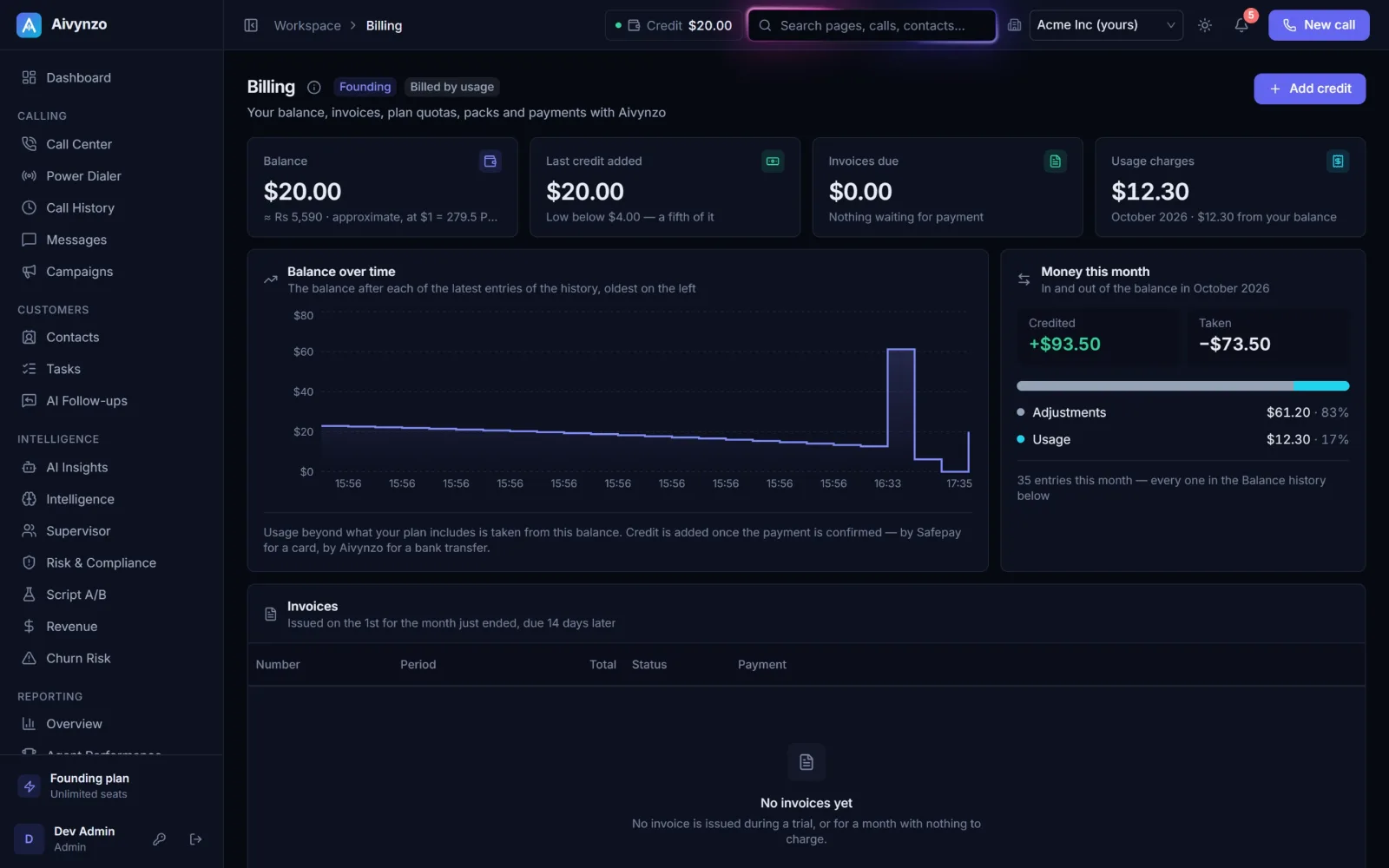Open Power Dialer page
The height and width of the screenshot is (868, 1389).
(111, 176)
